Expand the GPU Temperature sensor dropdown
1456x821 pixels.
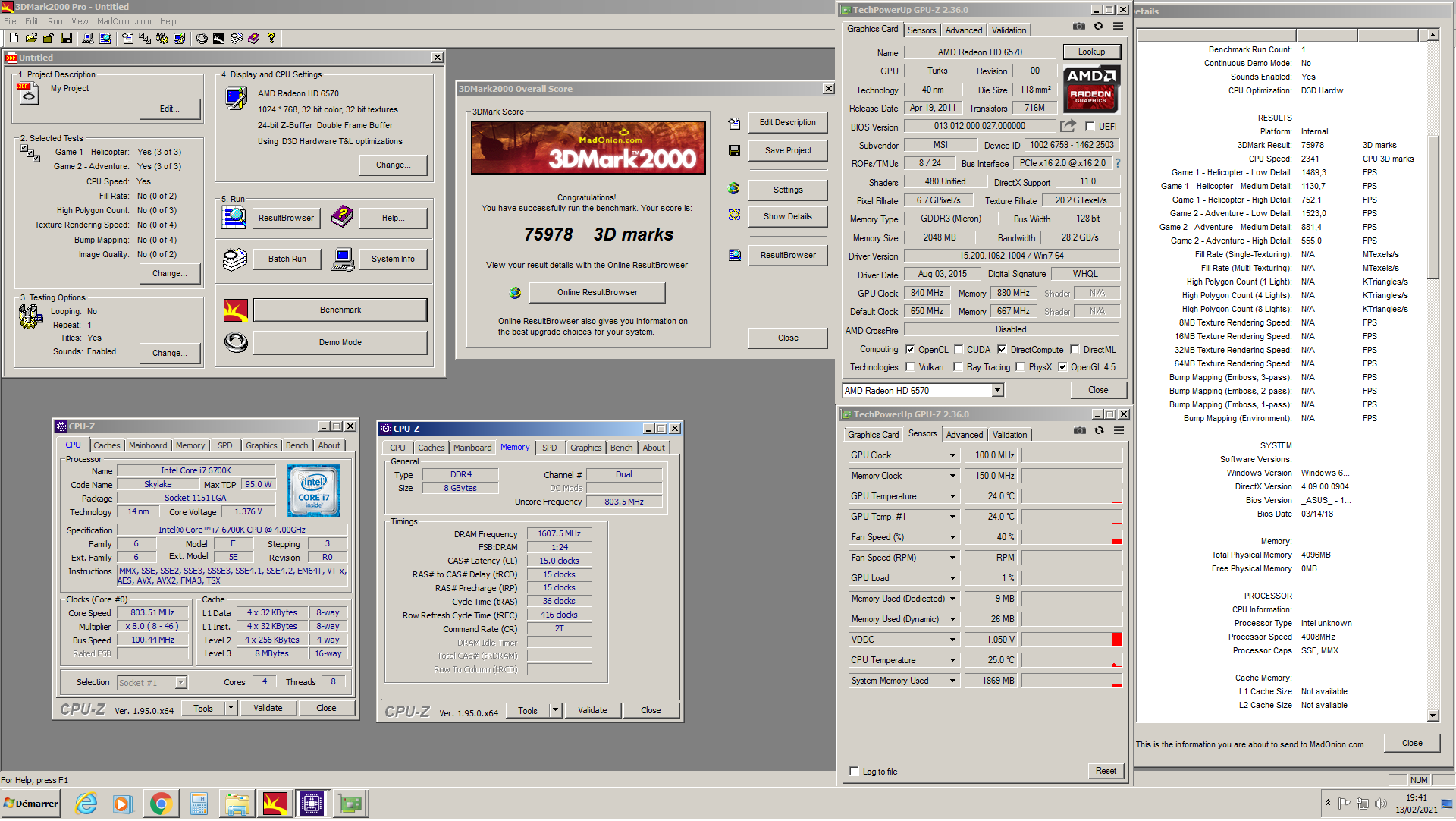click(953, 497)
